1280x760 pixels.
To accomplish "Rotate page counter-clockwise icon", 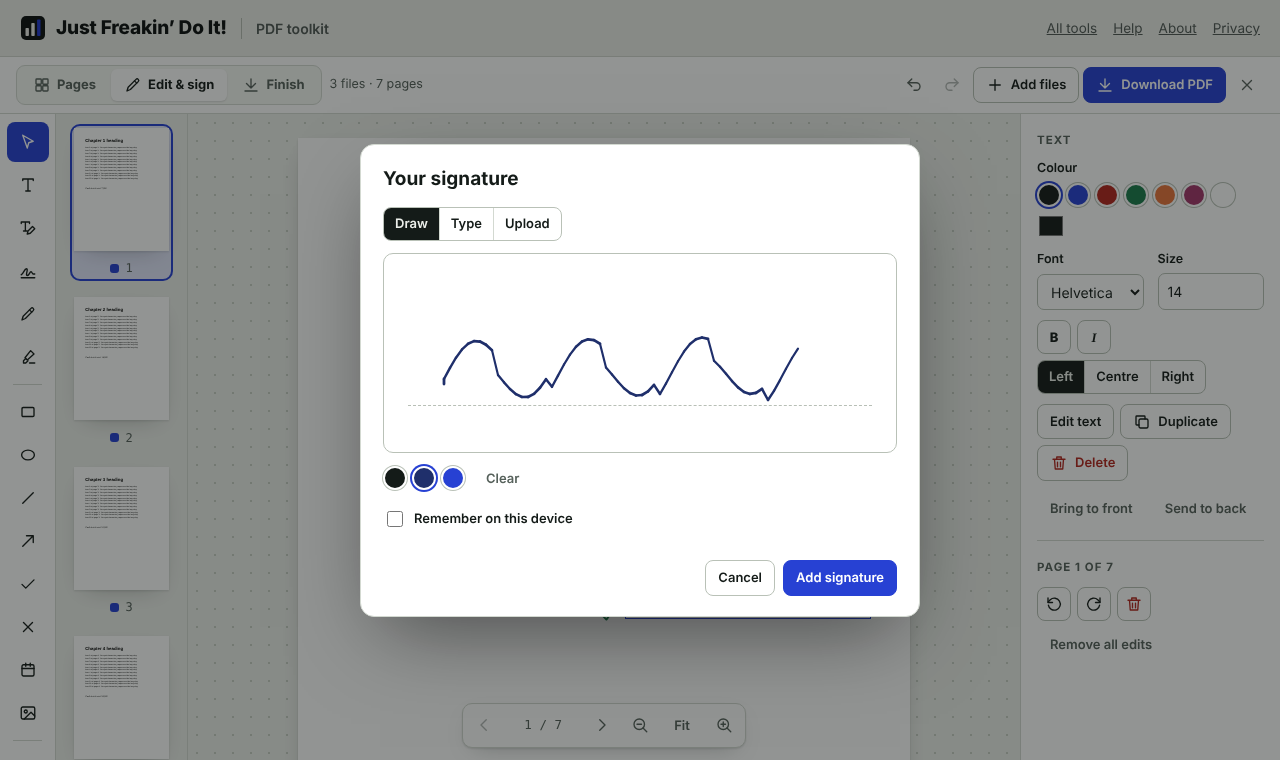I will click(1054, 604).
